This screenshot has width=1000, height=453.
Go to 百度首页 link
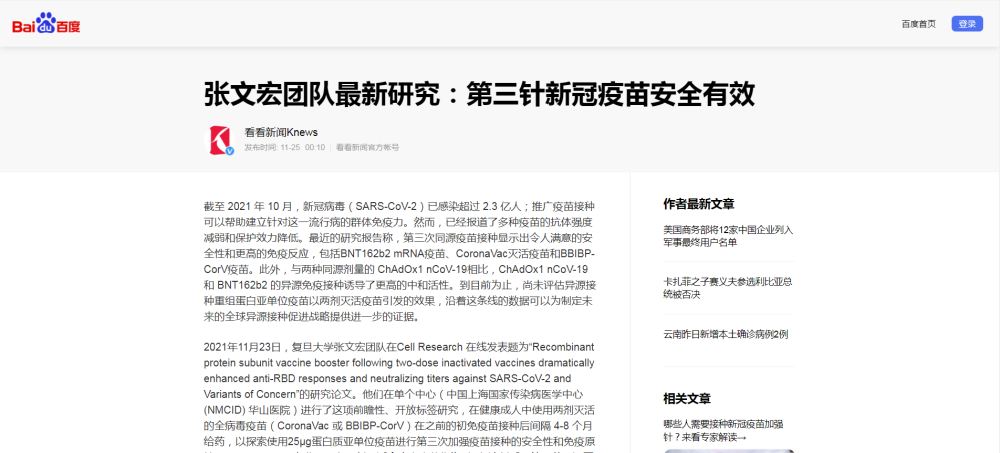coord(918,24)
